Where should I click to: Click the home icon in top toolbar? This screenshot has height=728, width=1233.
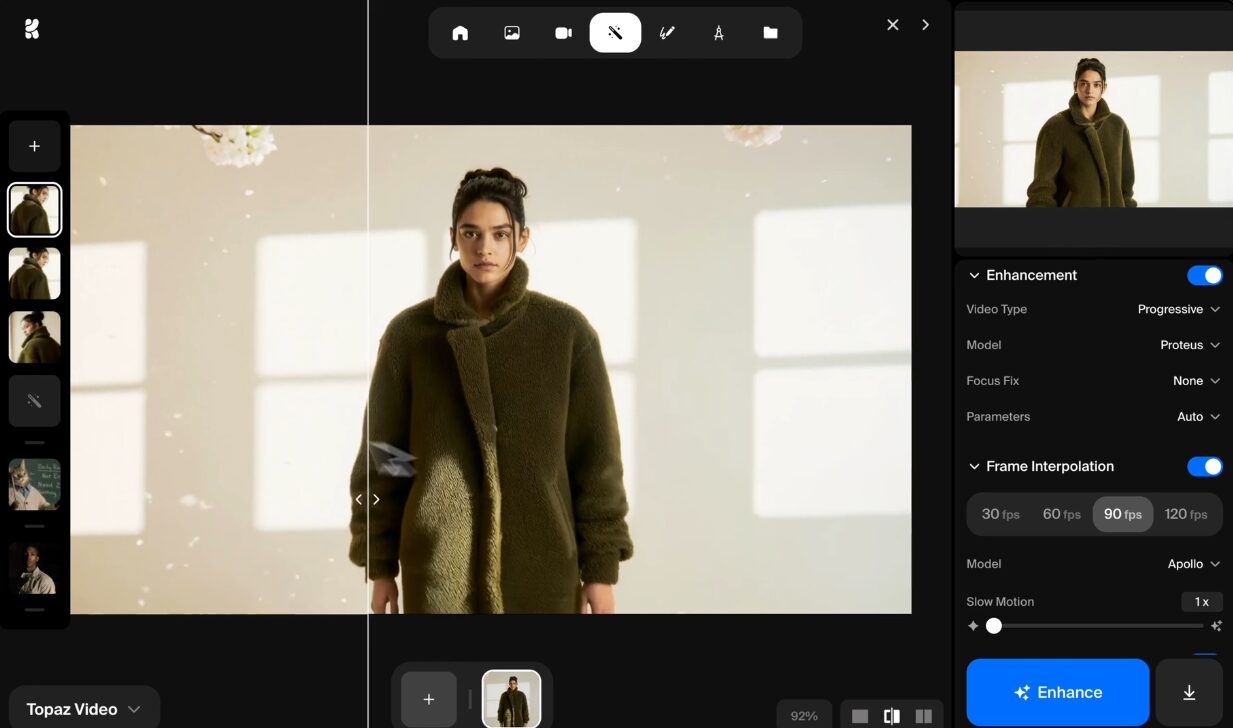460,33
